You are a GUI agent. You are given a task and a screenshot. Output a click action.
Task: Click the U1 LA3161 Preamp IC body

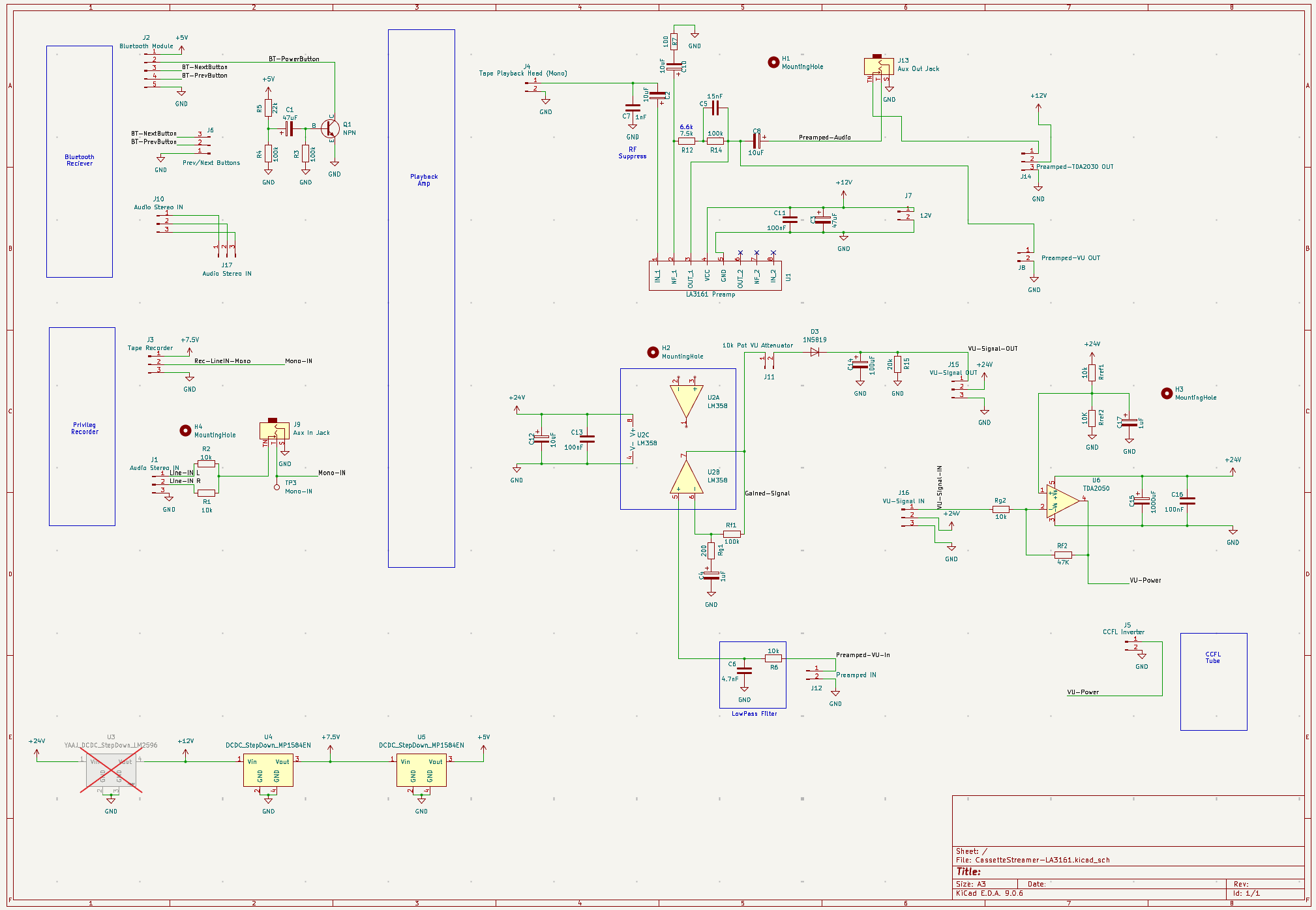tap(715, 276)
